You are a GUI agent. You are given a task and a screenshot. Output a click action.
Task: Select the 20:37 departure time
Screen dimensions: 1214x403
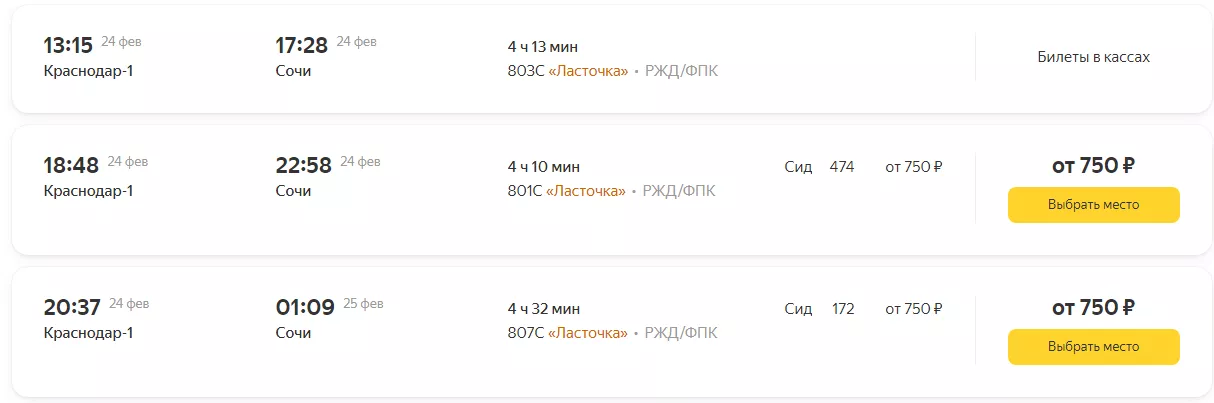pos(72,308)
